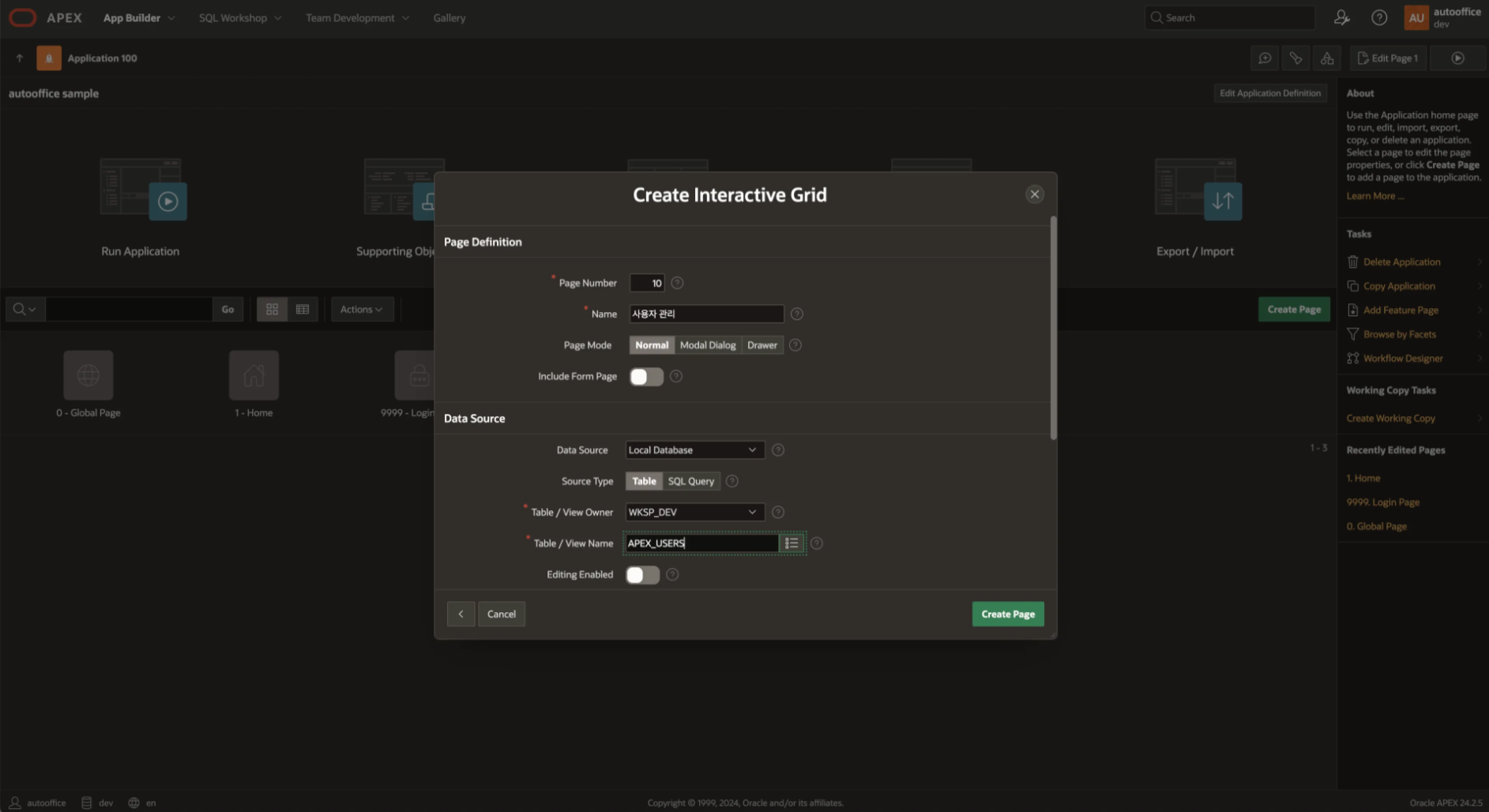Open the 0 - Global Page icon
This screenshot has height=812, width=1489.
point(88,375)
